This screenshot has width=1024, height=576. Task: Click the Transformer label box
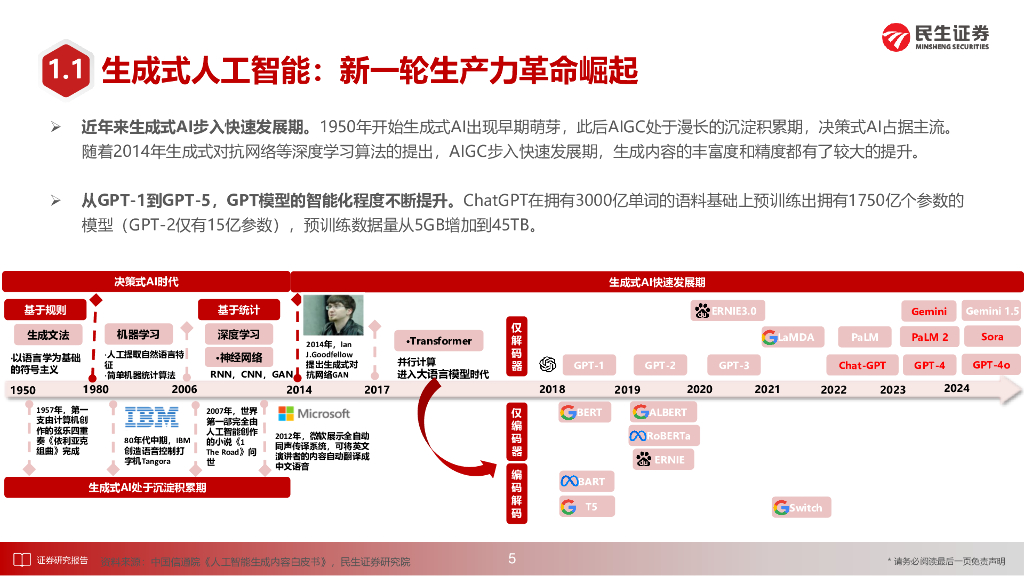click(x=439, y=341)
